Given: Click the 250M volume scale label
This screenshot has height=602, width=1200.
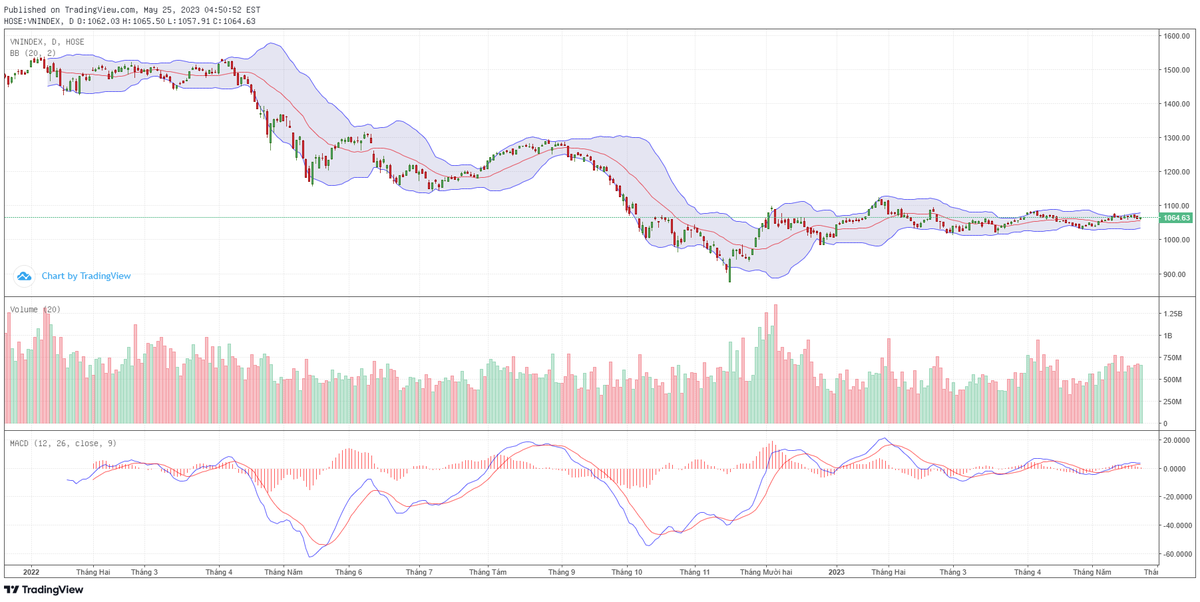Looking at the screenshot, I should click(x=1171, y=402).
